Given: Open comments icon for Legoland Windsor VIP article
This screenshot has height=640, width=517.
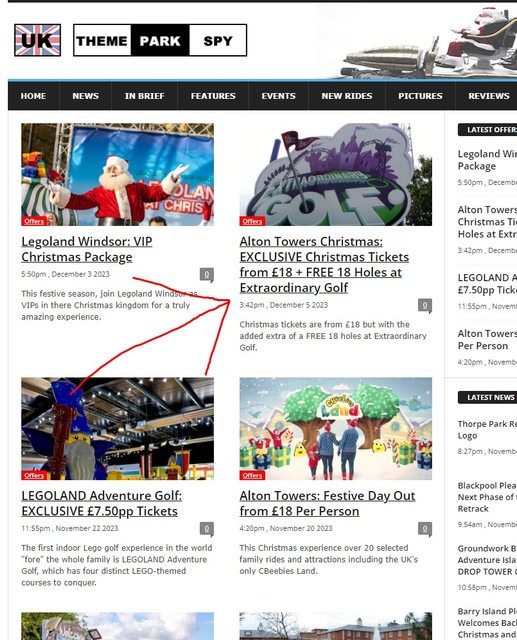Looking at the screenshot, I should coord(207,275).
